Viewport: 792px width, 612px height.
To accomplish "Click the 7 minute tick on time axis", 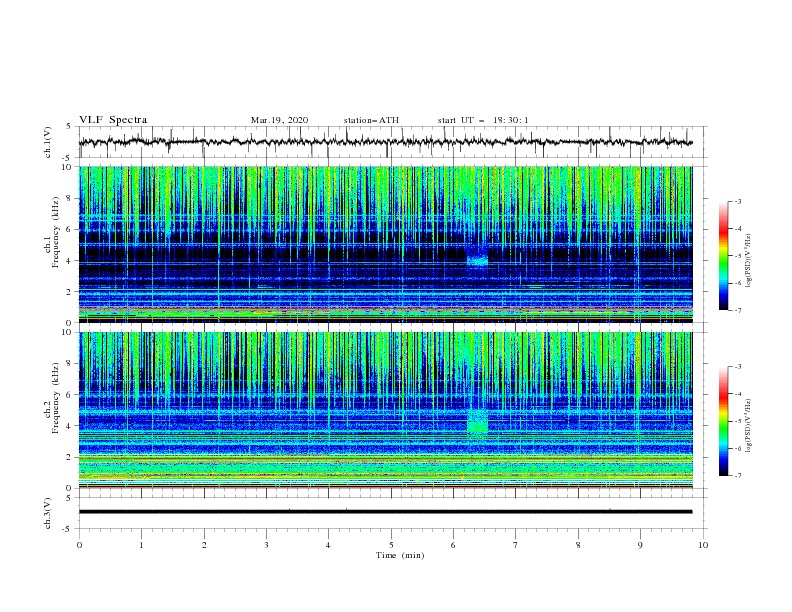I will [x=516, y=545].
